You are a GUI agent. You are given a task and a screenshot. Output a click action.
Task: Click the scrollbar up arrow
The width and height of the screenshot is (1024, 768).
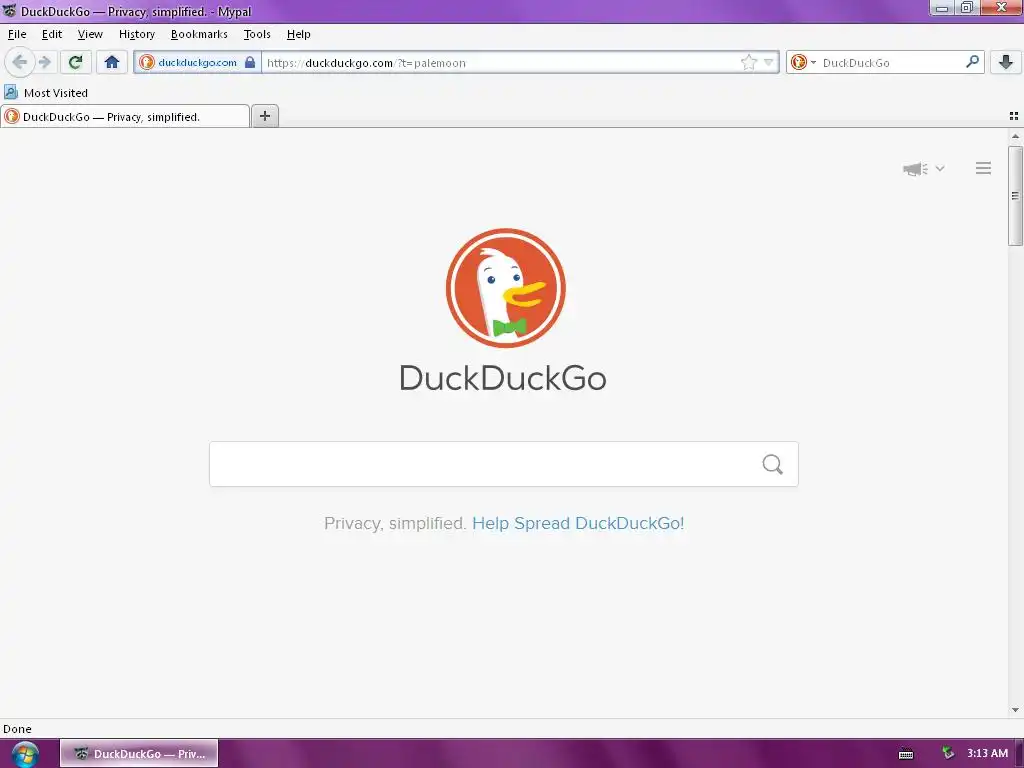coord(1015,136)
